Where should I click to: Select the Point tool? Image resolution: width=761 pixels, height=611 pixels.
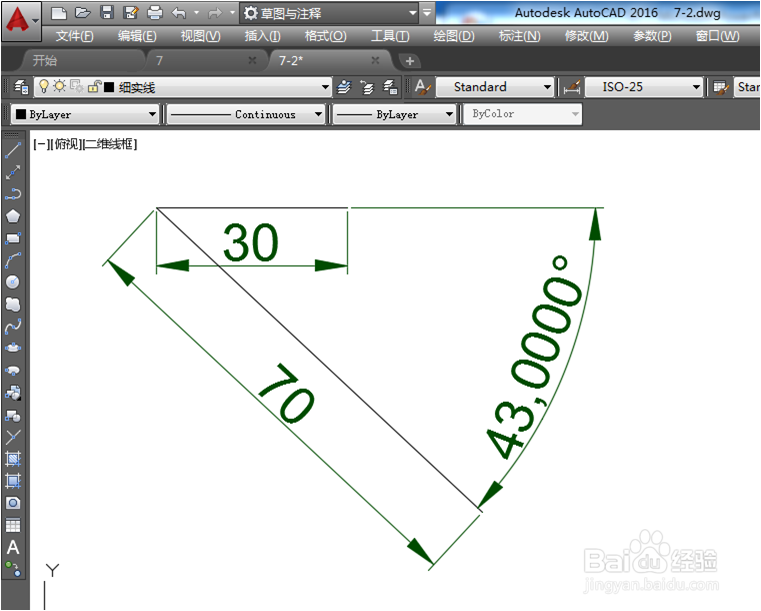[x=13, y=437]
